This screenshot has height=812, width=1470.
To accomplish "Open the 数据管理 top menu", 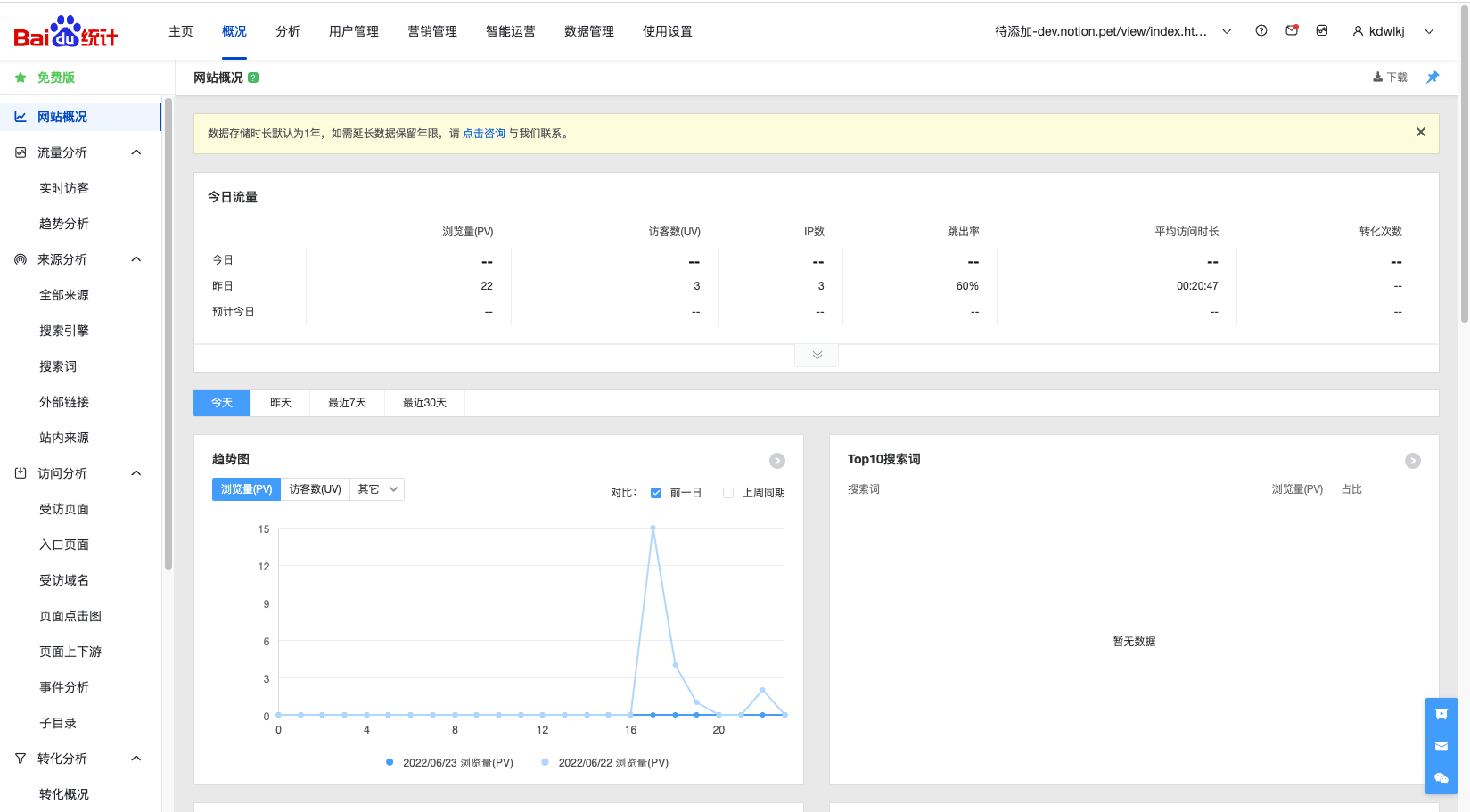I will [589, 31].
